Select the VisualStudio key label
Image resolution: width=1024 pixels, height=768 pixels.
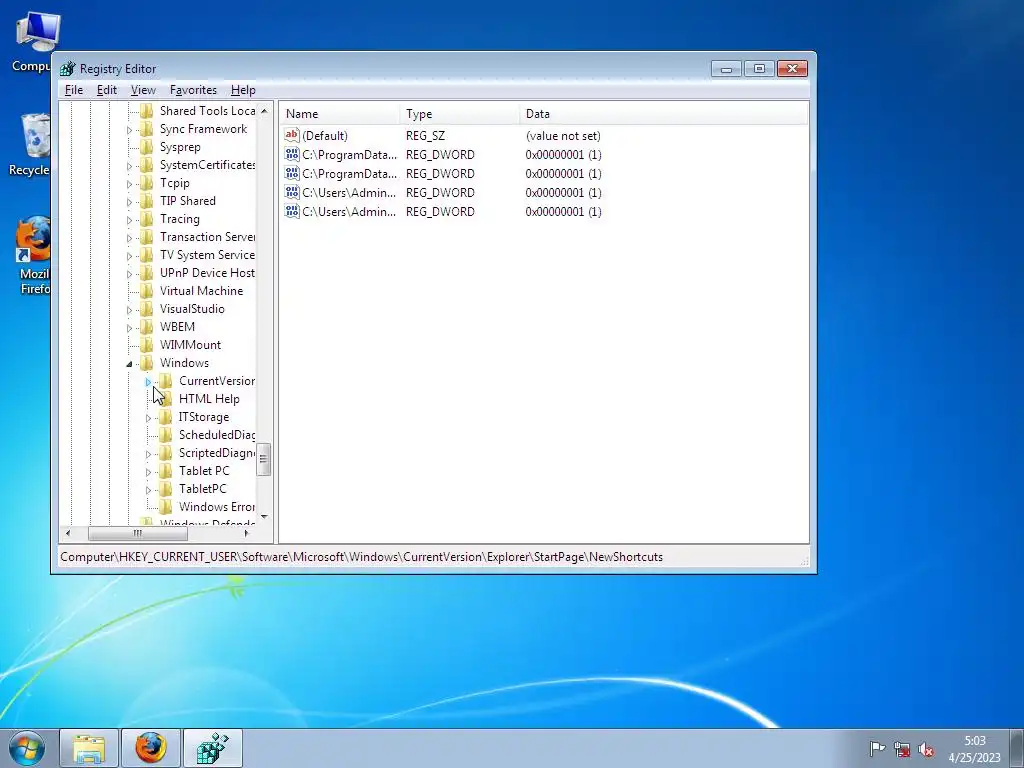tap(192, 309)
